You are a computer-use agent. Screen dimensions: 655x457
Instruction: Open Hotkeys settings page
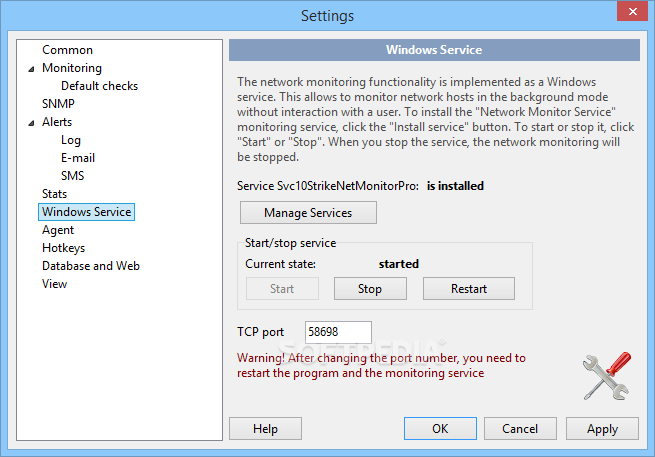click(x=63, y=248)
